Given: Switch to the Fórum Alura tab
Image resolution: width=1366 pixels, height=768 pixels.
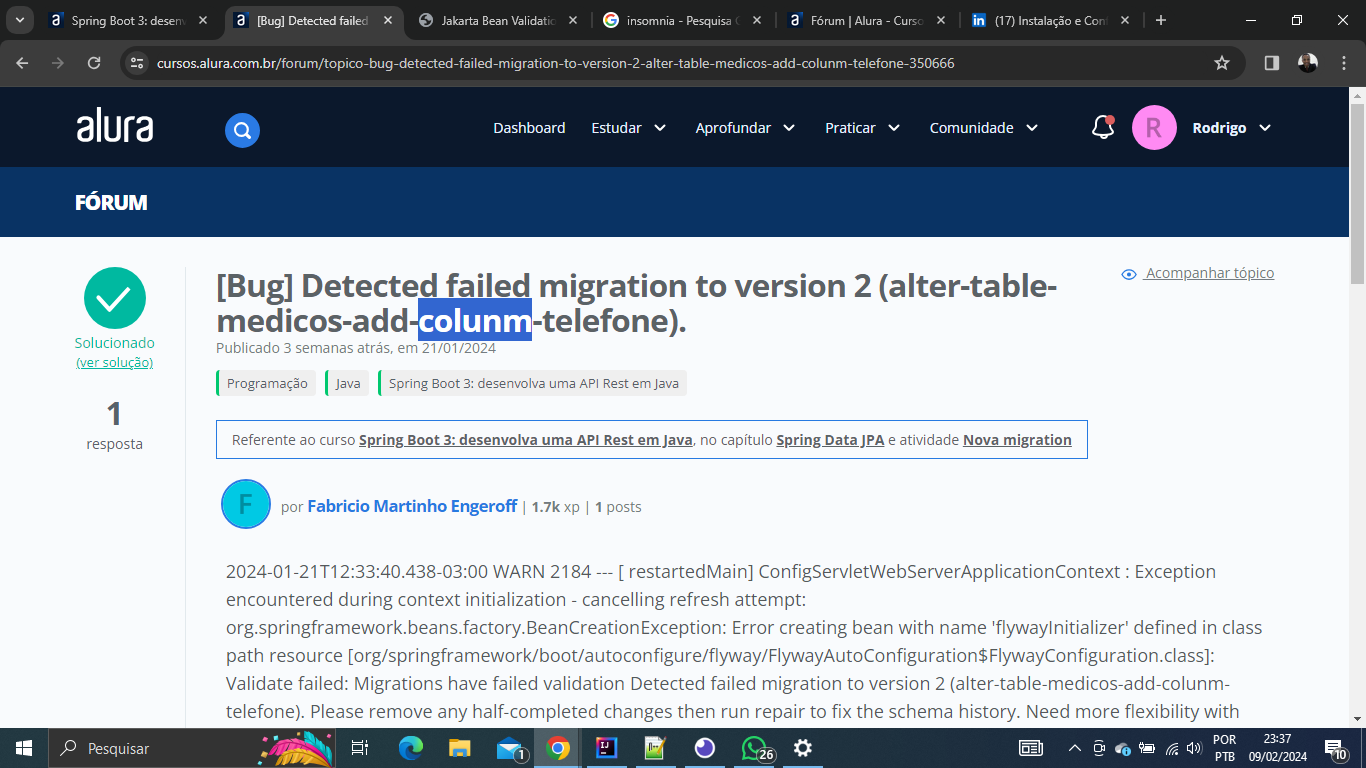Looking at the screenshot, I should pos(865,20).
